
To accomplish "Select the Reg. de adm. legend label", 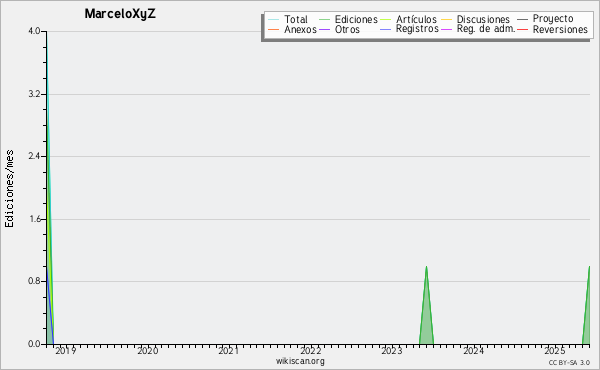I will tap(486, 29).
